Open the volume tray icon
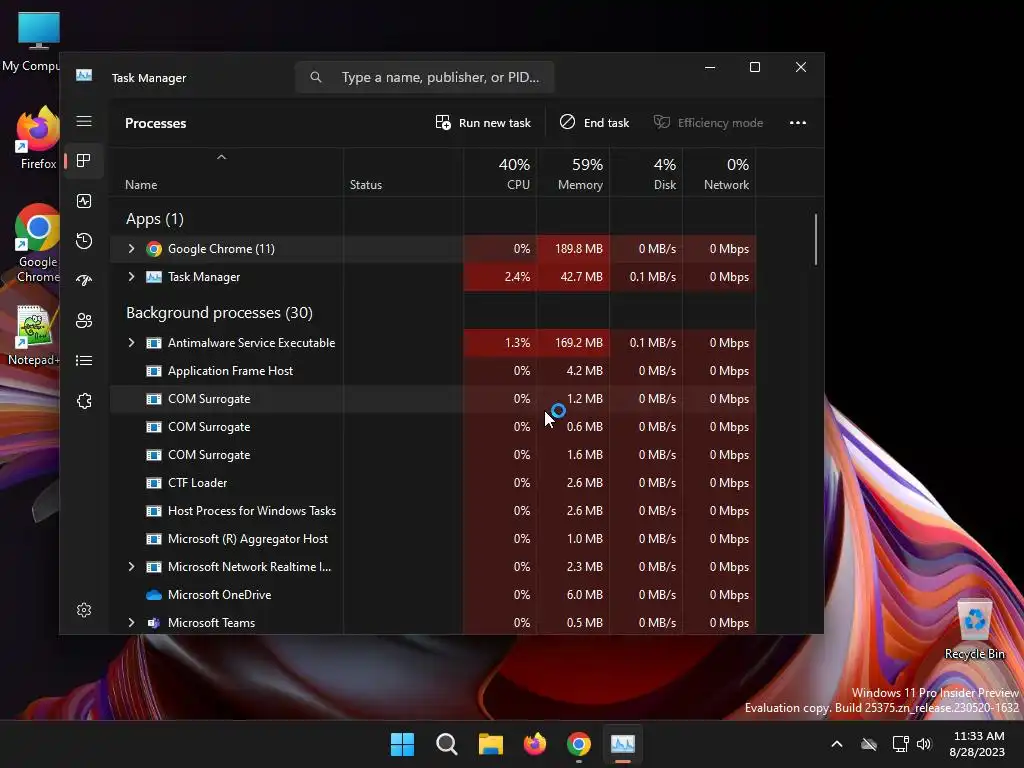 coord(924,744)
